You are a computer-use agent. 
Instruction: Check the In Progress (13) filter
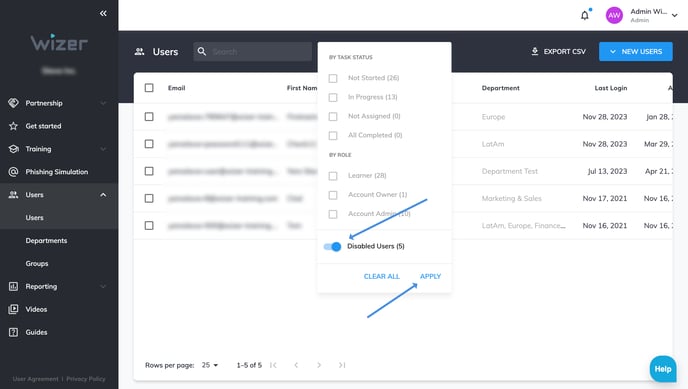[x=333, y=97]
